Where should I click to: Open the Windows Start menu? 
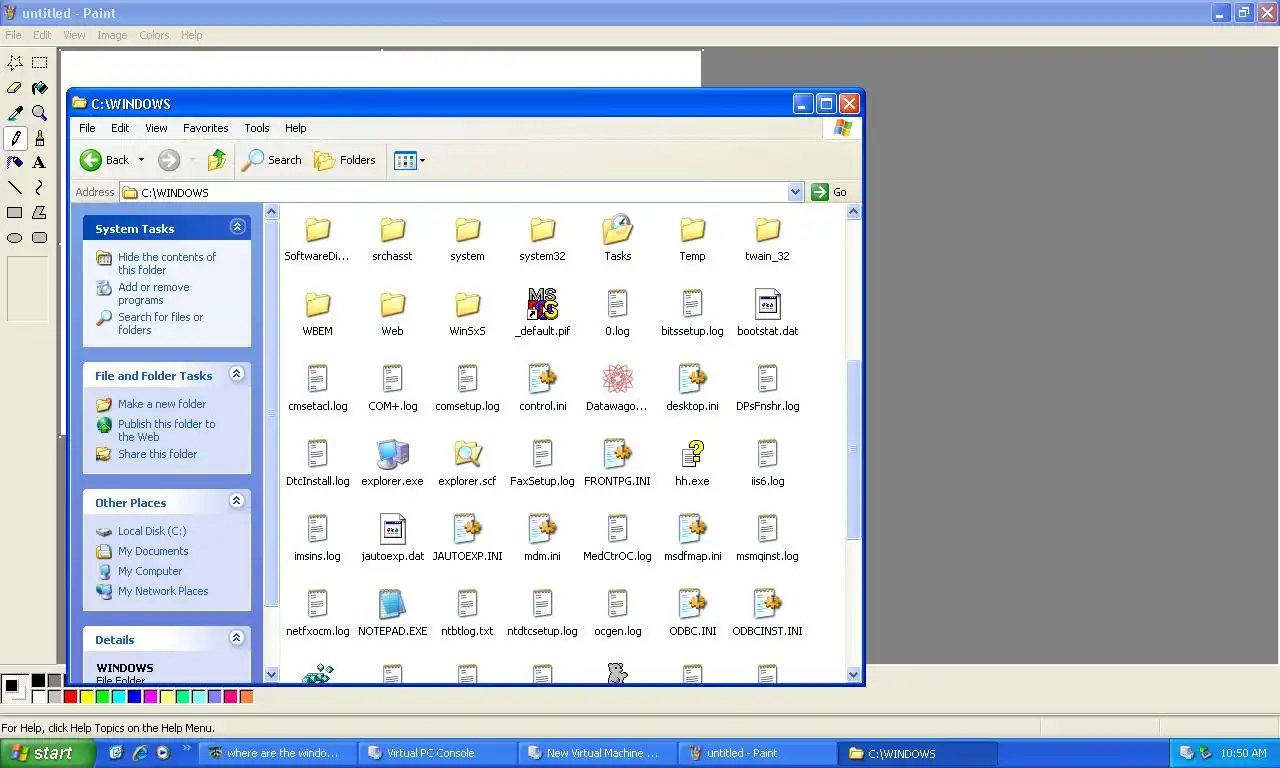coord(47,753)
